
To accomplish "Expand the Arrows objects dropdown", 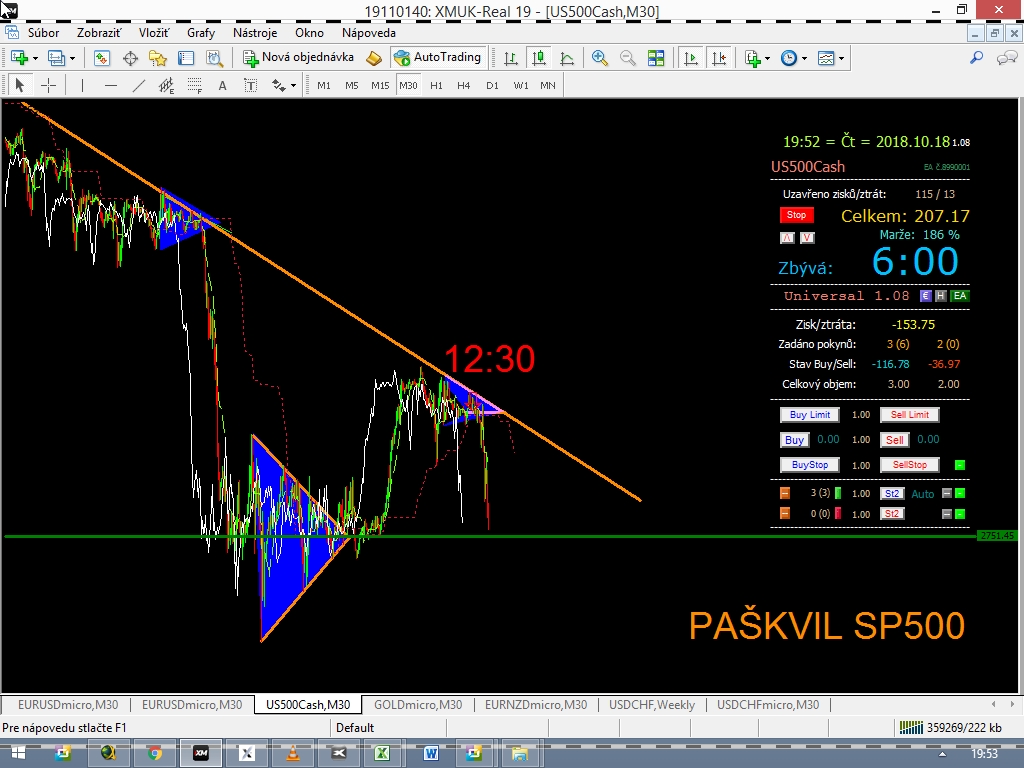I will click(x=293, y=86).
